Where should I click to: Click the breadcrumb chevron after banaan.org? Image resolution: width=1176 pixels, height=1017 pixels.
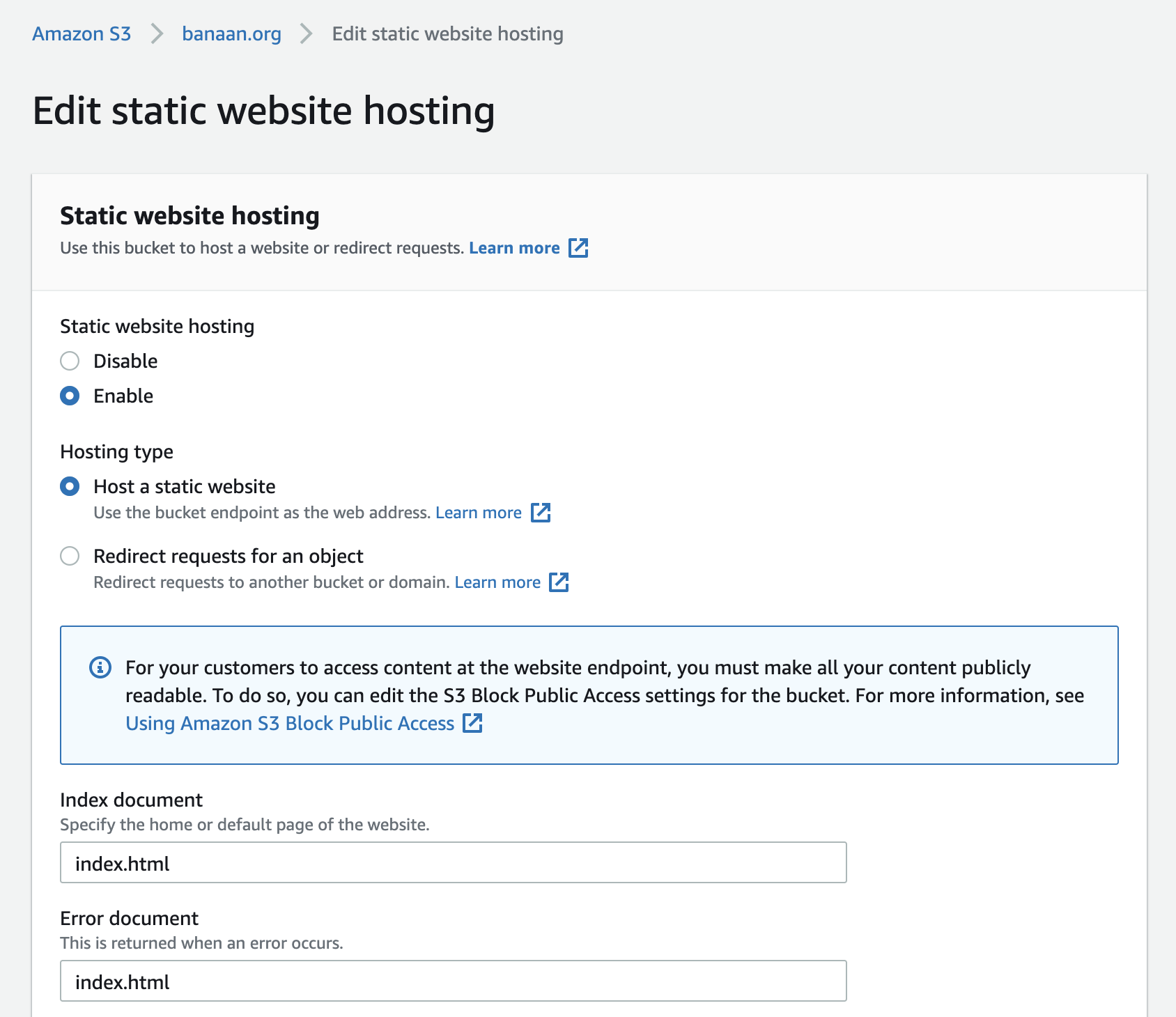[x=306, y=33]
